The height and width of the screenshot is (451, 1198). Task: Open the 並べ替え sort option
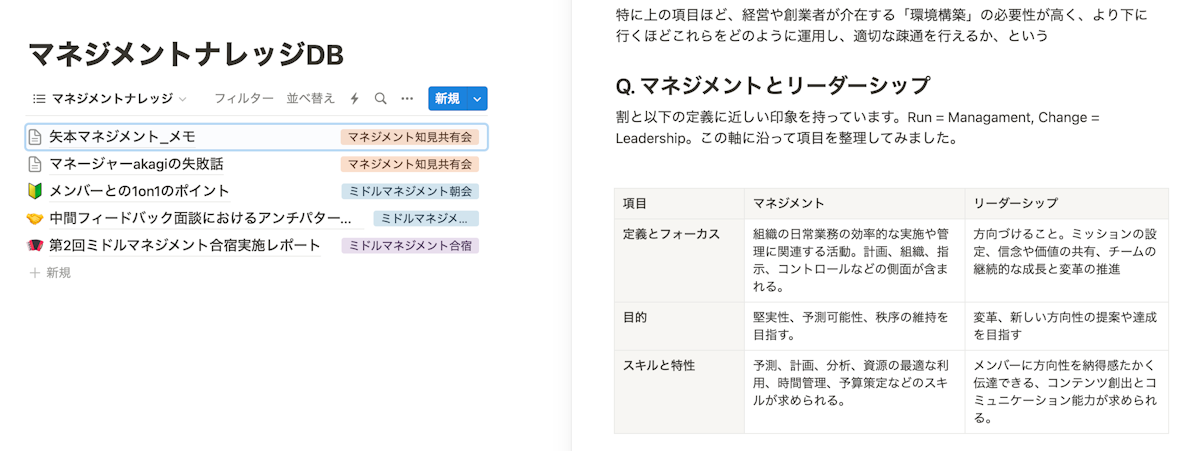click(310, 99)
